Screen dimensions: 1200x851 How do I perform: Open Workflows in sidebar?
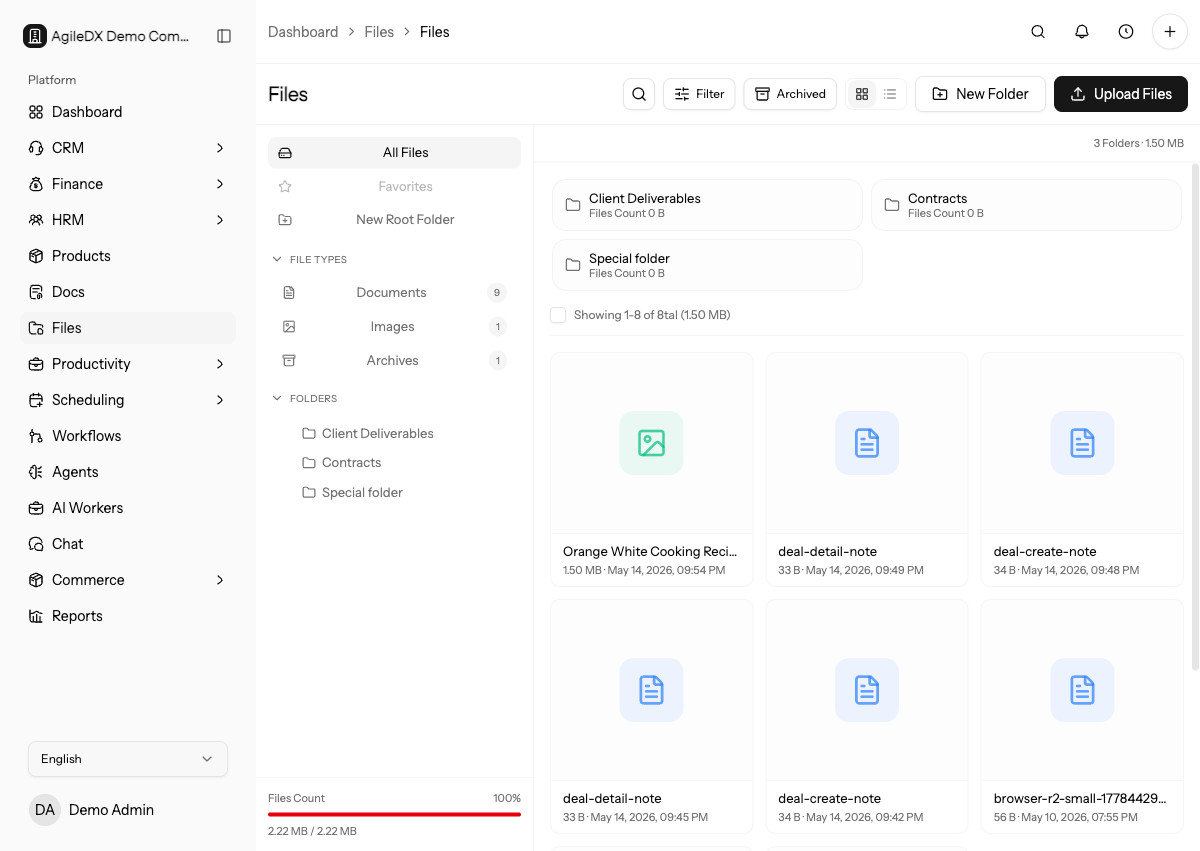coord(128,436)
